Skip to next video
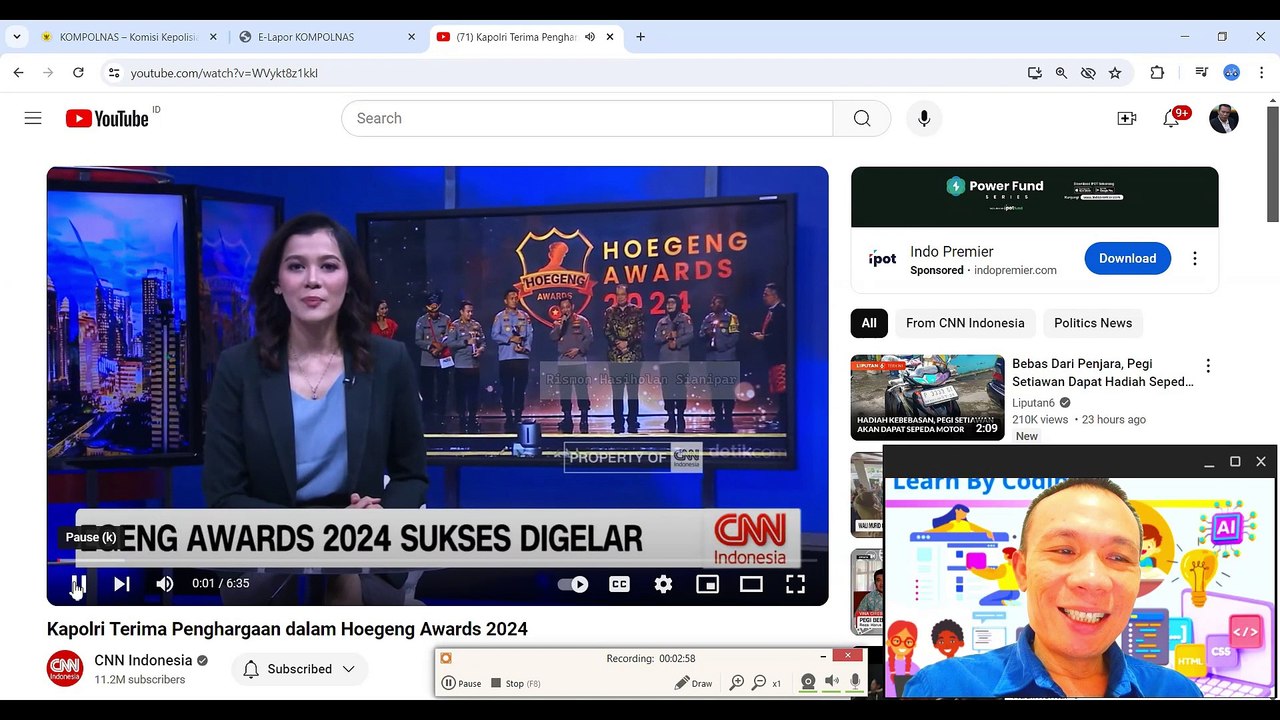 click(x=121, y=584)
